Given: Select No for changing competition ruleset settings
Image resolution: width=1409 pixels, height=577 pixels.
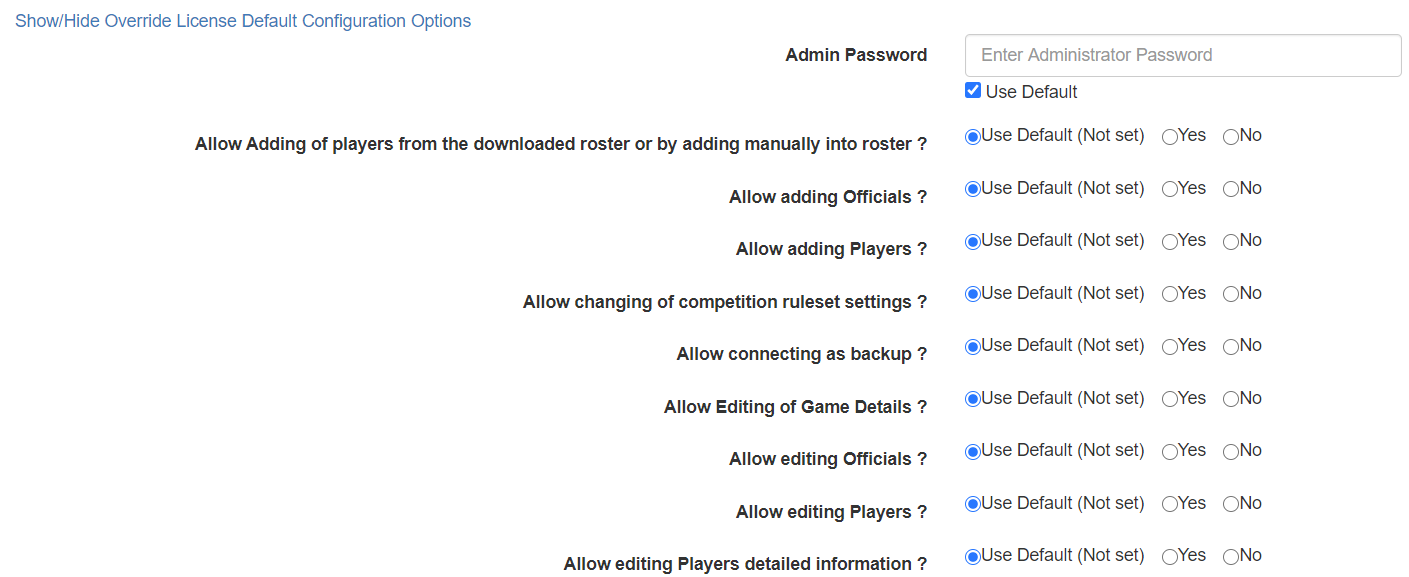Looking at the screenshot, I should (x=1231, y=294).
